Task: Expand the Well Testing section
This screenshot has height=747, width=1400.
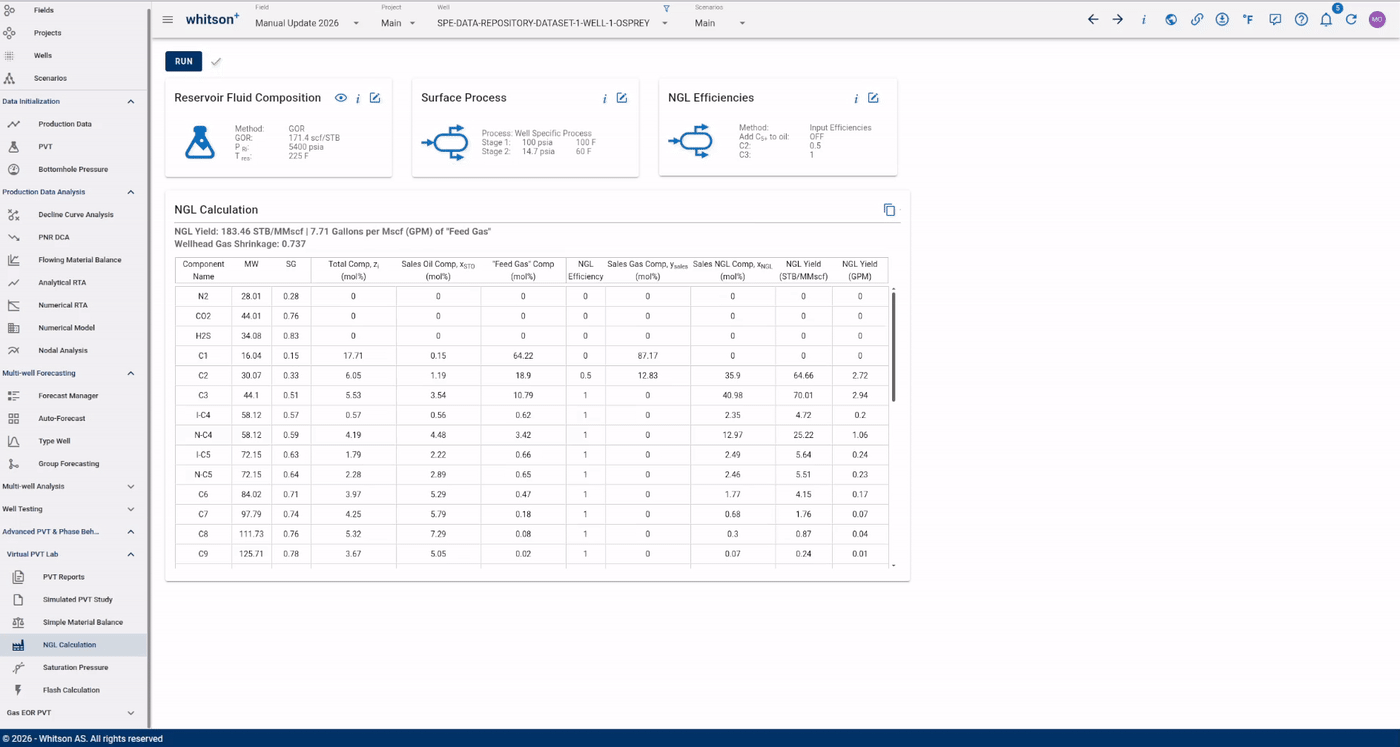Action: point(131,509)
